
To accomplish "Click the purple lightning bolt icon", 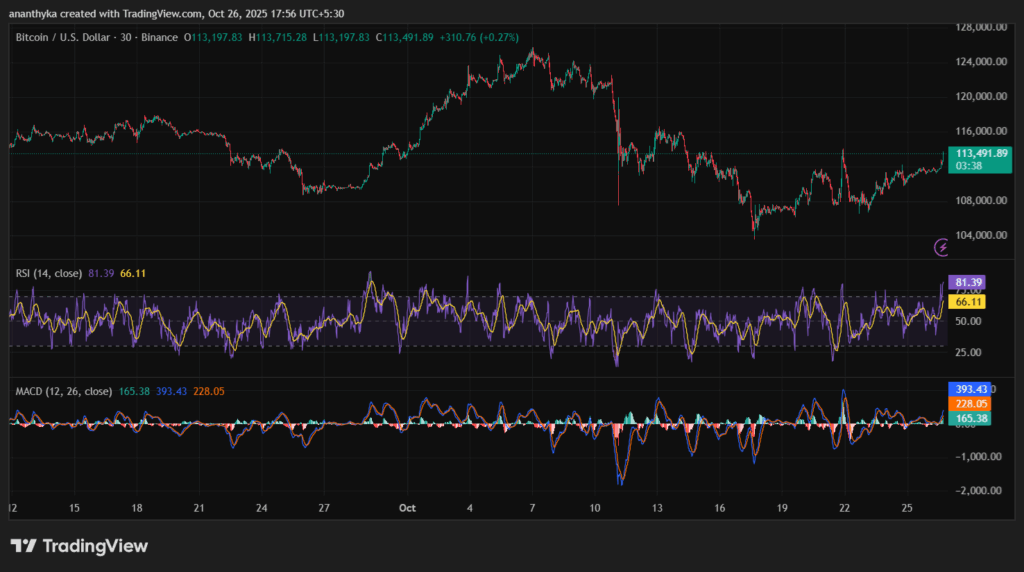I will [x=941, y=246].
